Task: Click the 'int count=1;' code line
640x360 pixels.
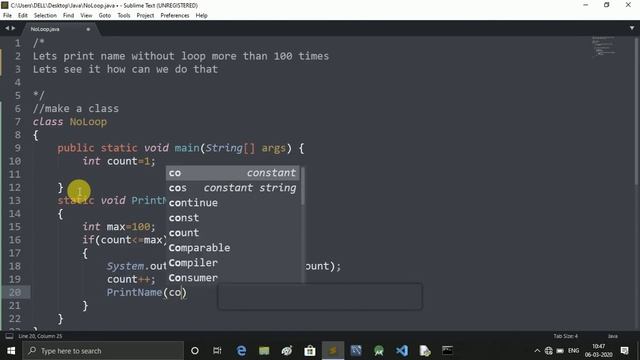Action: [x=119, y=161]
